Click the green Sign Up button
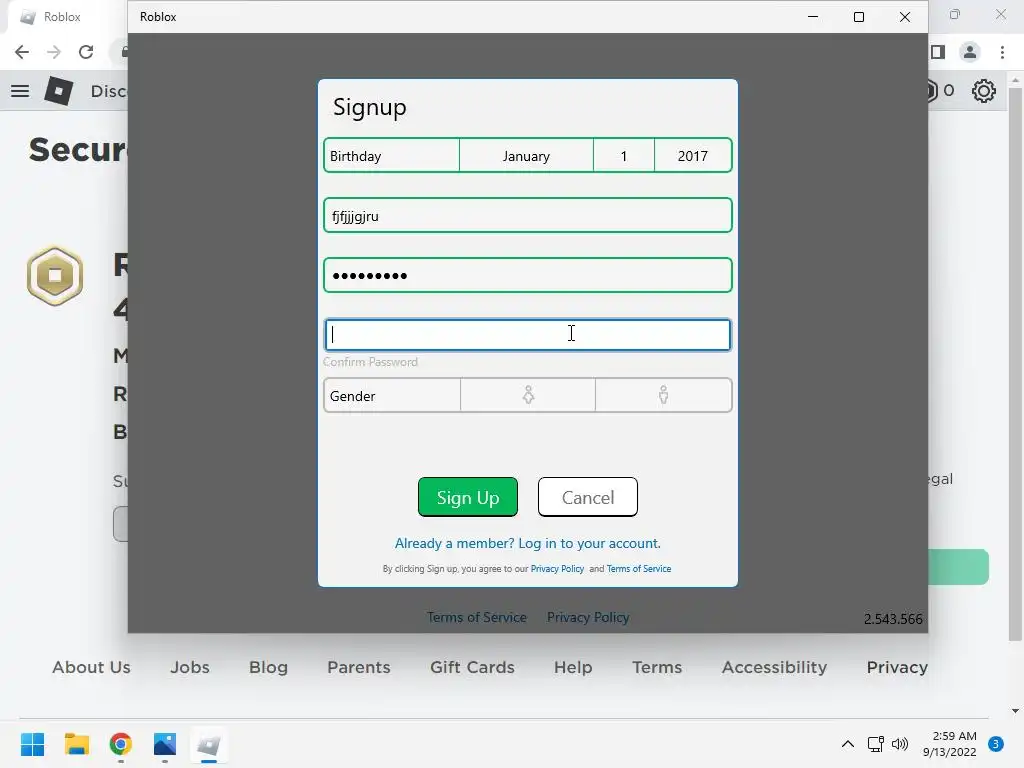 point(468,497)
